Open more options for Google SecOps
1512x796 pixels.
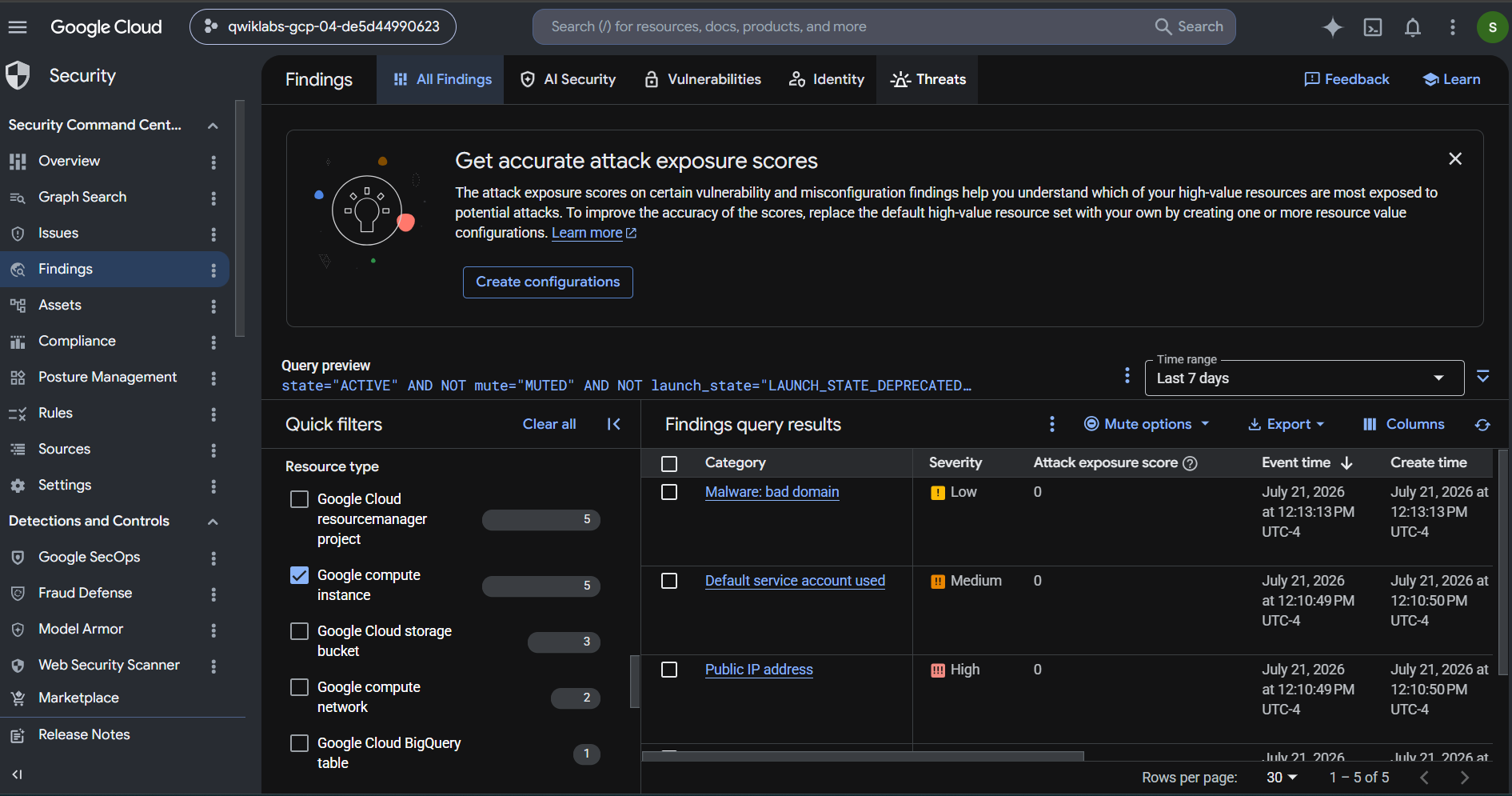[x=213, y=558]
